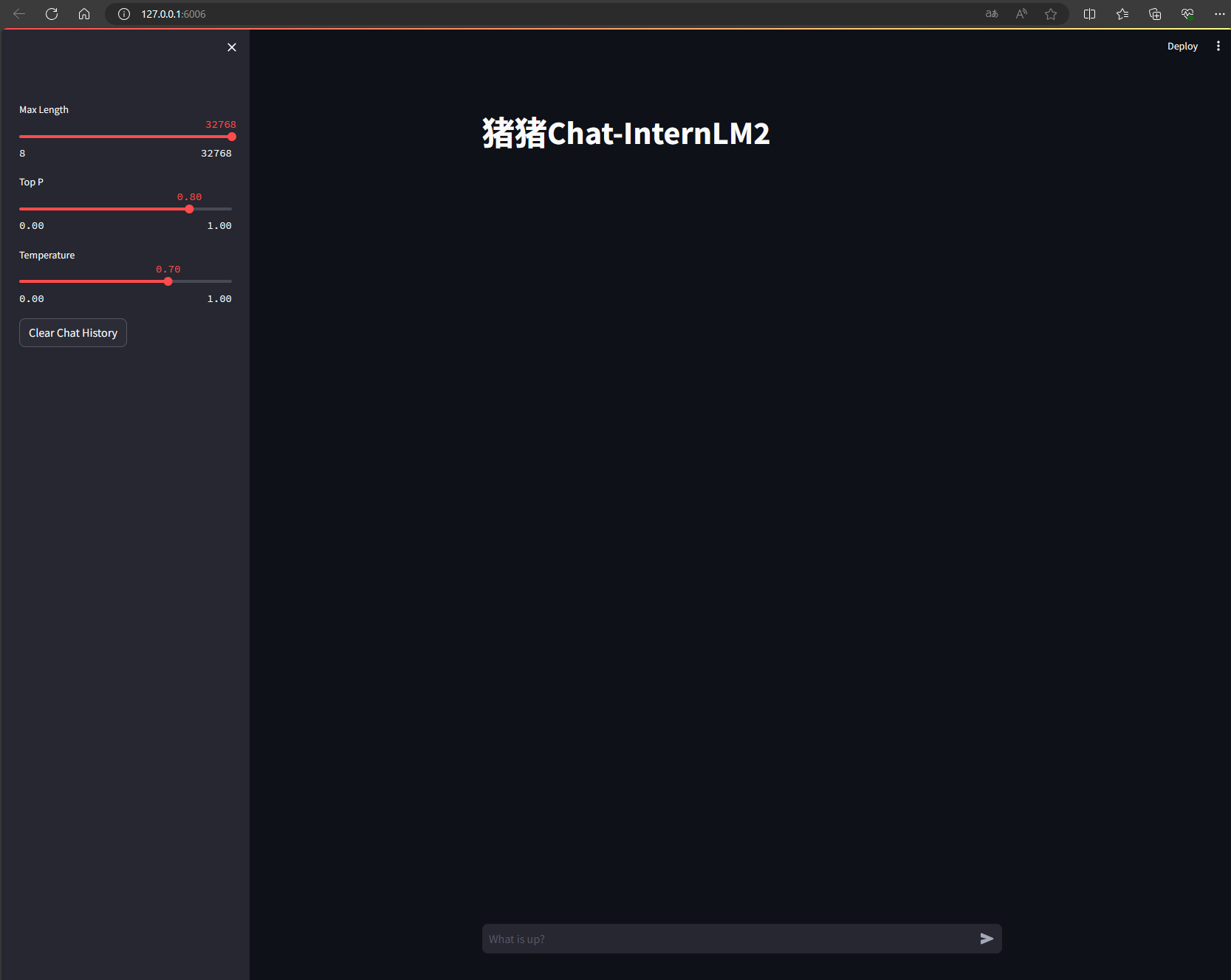Send chat message with arrow icon
Screen dimensions: 1231x980
pos(987,939)
